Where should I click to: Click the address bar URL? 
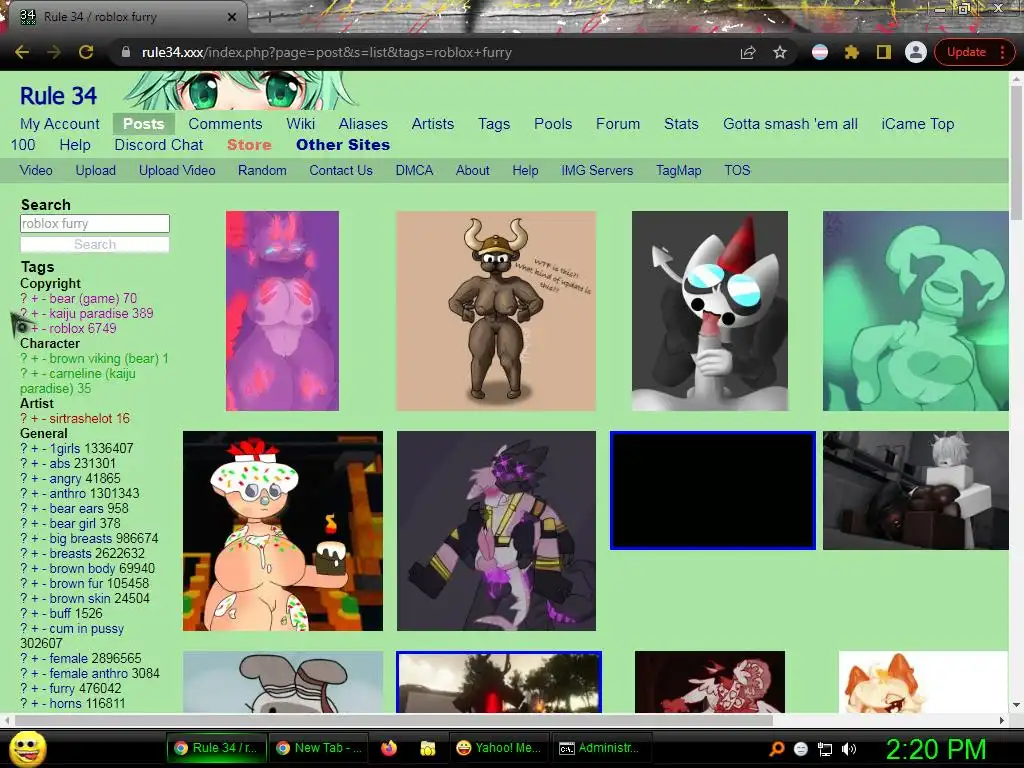coord(327,52)
